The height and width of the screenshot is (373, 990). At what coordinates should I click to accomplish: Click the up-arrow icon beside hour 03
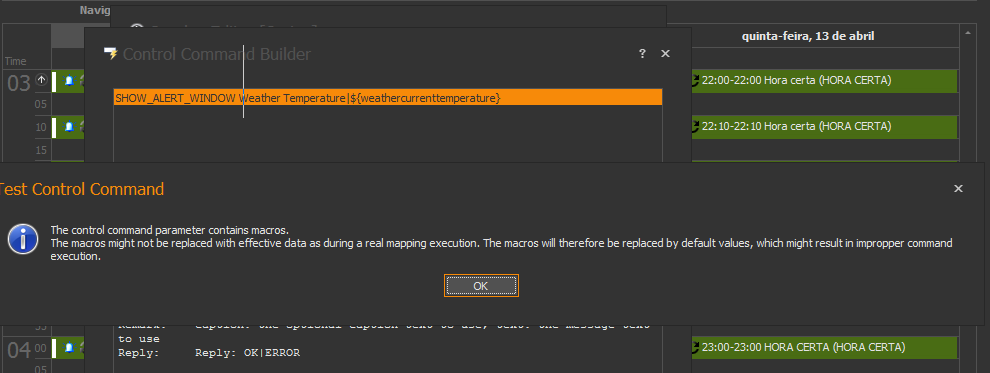point(42,80)
